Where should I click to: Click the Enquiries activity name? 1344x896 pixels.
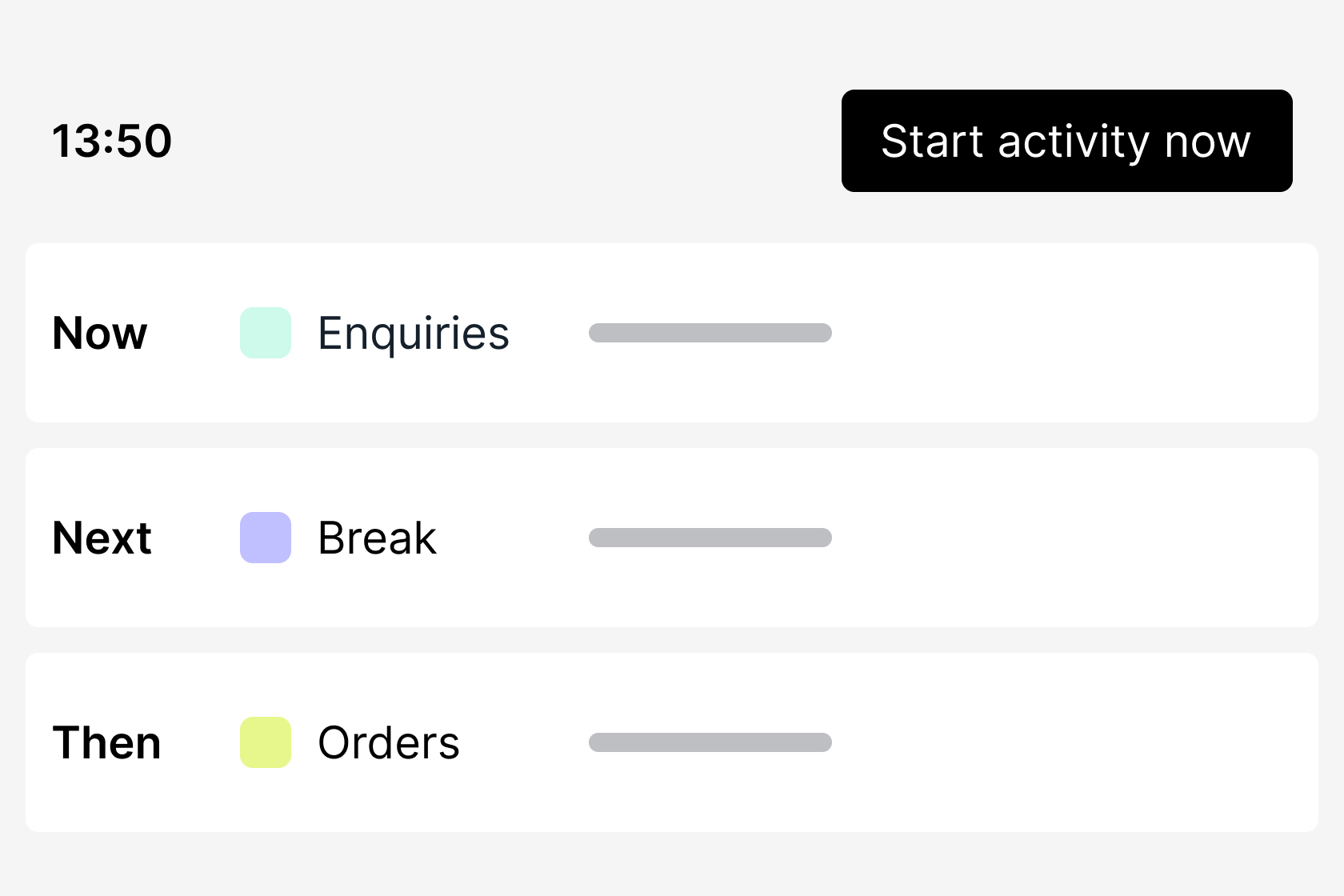tap(413, 334)
